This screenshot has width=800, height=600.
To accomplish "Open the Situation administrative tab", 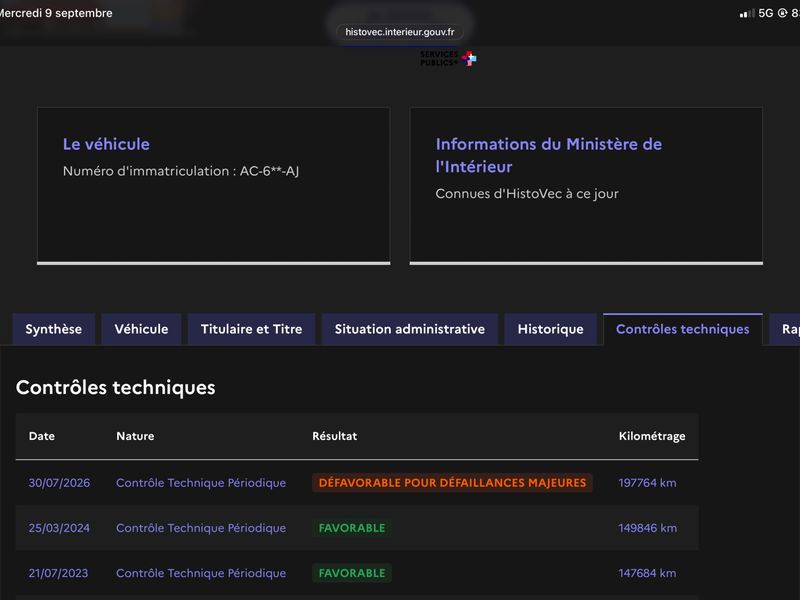I will [410, 329].
